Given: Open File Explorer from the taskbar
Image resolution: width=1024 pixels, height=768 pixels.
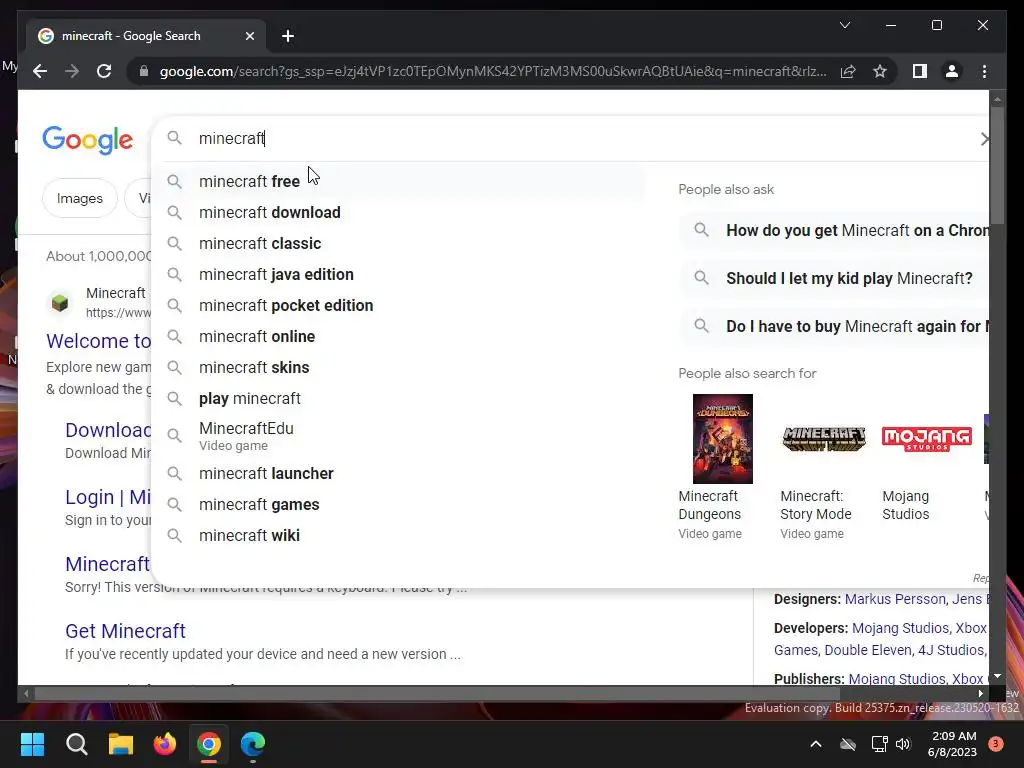Looking at the screenshot, I should pos(121,744).
